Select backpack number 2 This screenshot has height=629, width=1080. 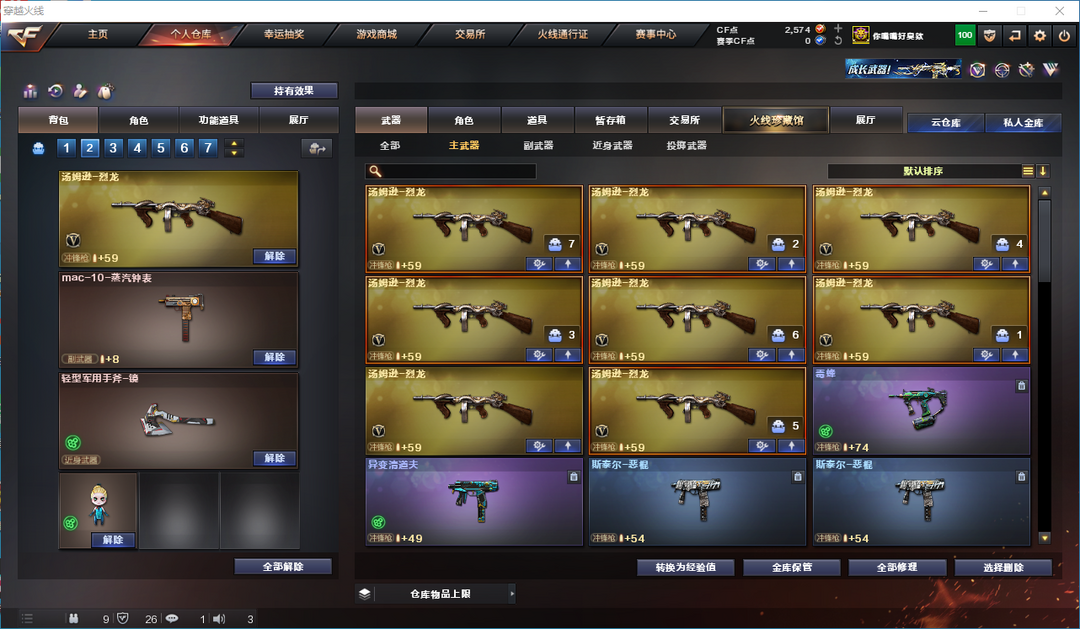[x=90, y=147]
